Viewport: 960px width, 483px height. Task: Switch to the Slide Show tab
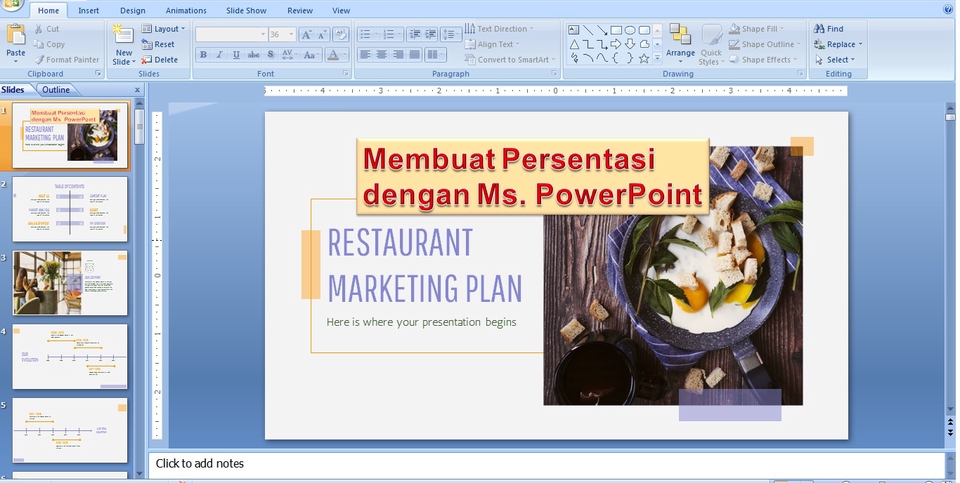pyautogui.click(x=246, y=10)
